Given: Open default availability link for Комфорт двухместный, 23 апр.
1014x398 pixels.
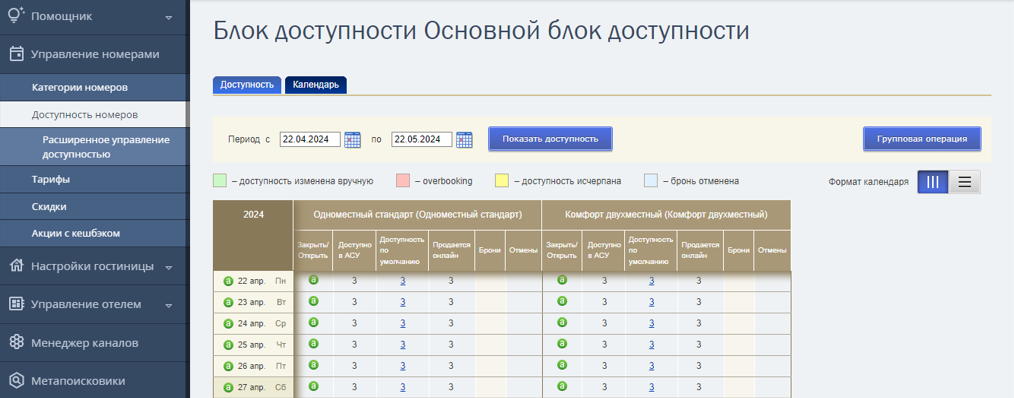Looking at the screenshot, I should tap(651, 302).
